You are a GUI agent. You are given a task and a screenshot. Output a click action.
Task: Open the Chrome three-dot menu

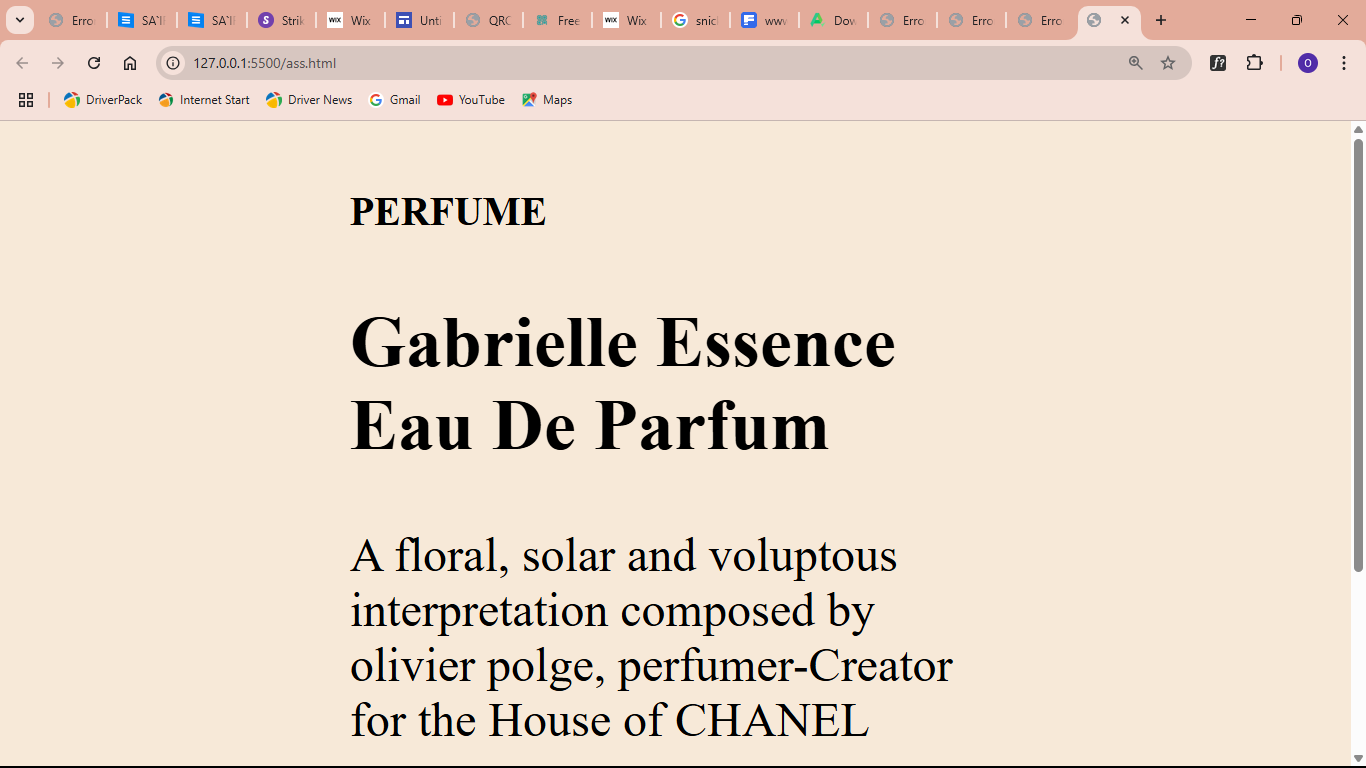pyautogui.click(x=1344, y=63)
